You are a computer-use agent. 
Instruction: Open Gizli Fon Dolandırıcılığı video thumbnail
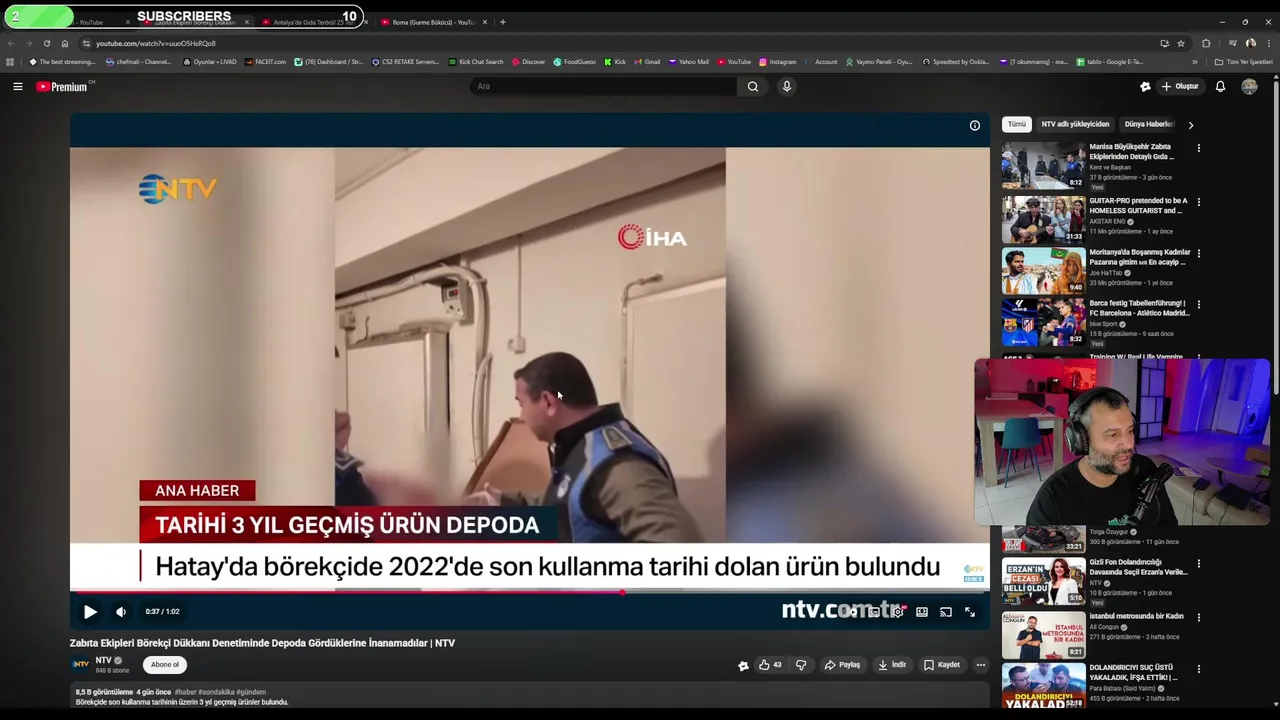point(1043,582)
